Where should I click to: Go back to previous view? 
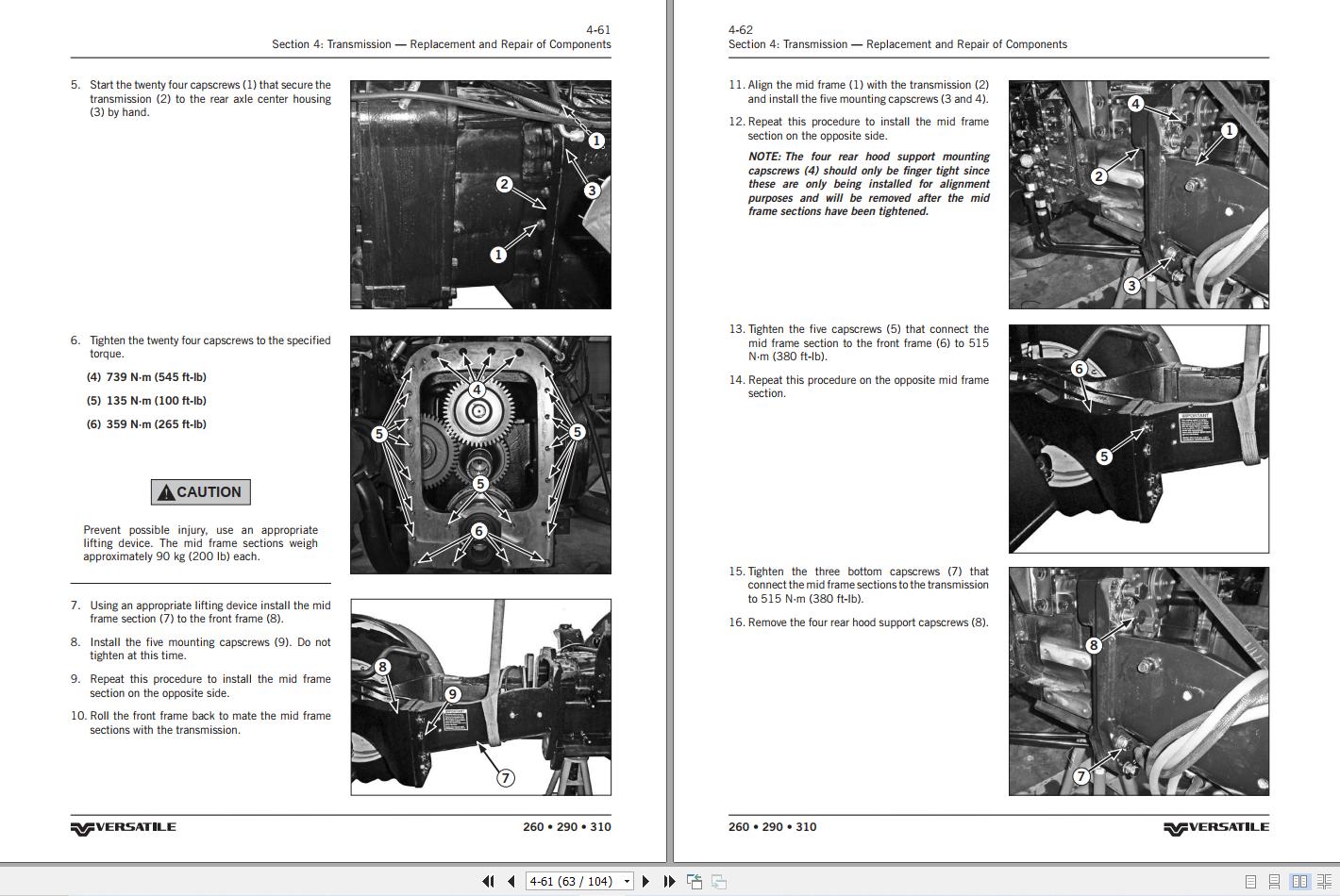coord(695,881)
